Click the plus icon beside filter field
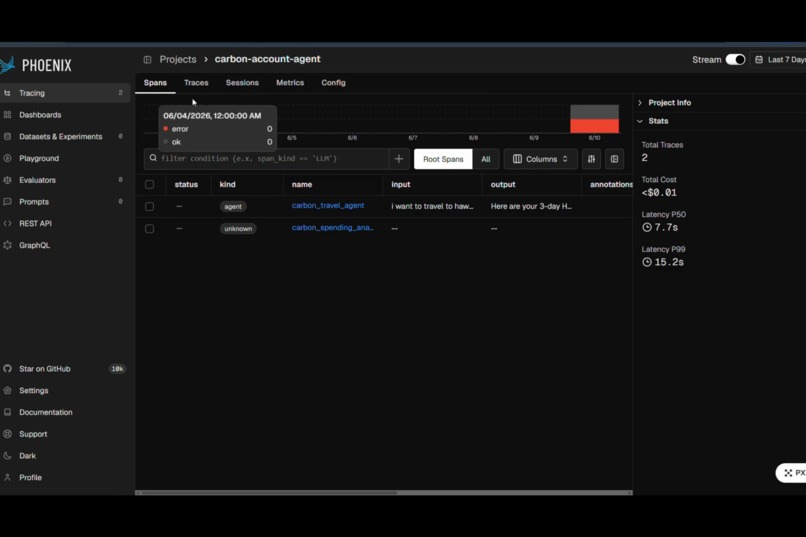The width and height of the screenshot is (806, 537). pyautogui.click(x=398, y=159)
